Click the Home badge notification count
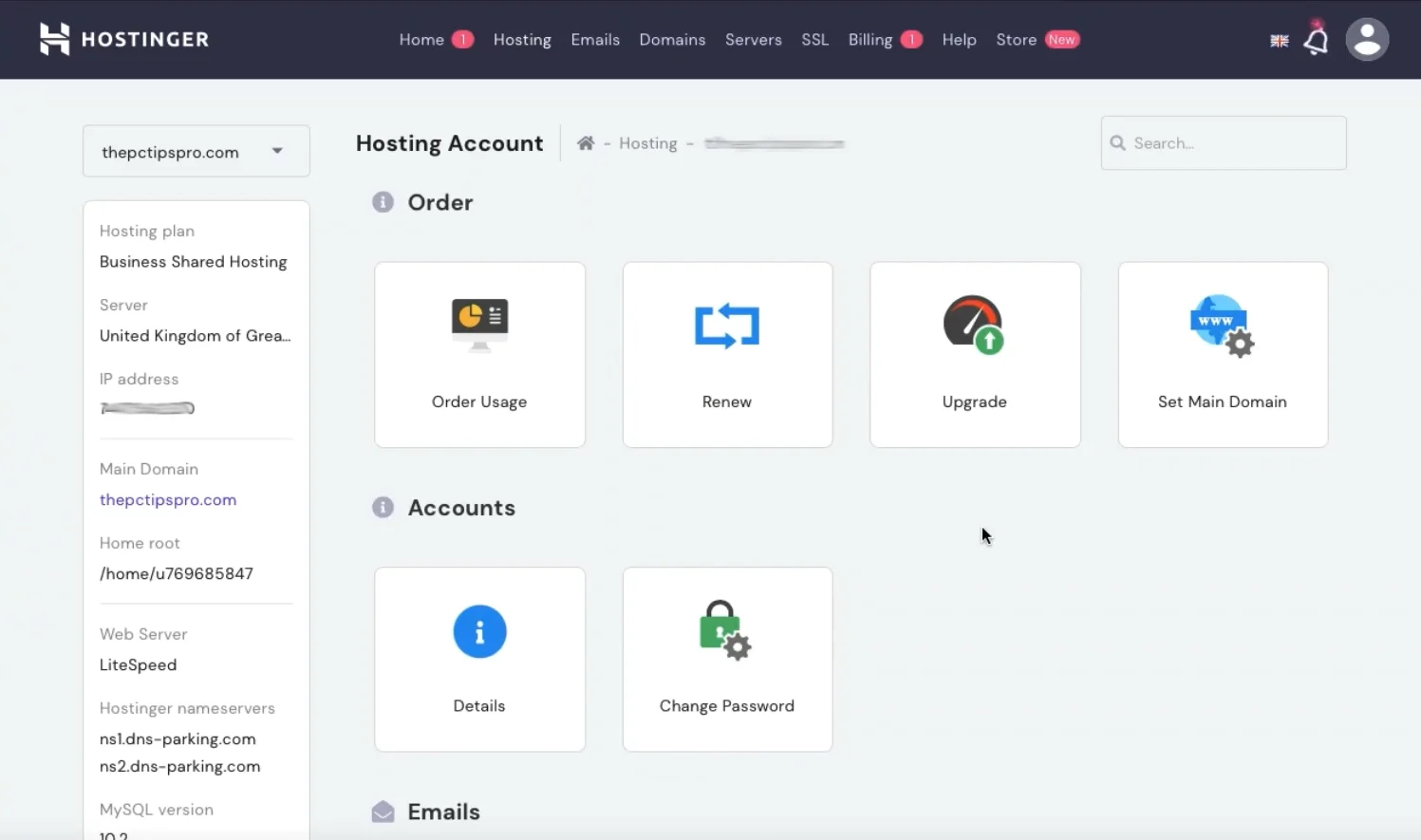Image resolution: width=1421 pixels, height=840 pixels. coord(463,39)
